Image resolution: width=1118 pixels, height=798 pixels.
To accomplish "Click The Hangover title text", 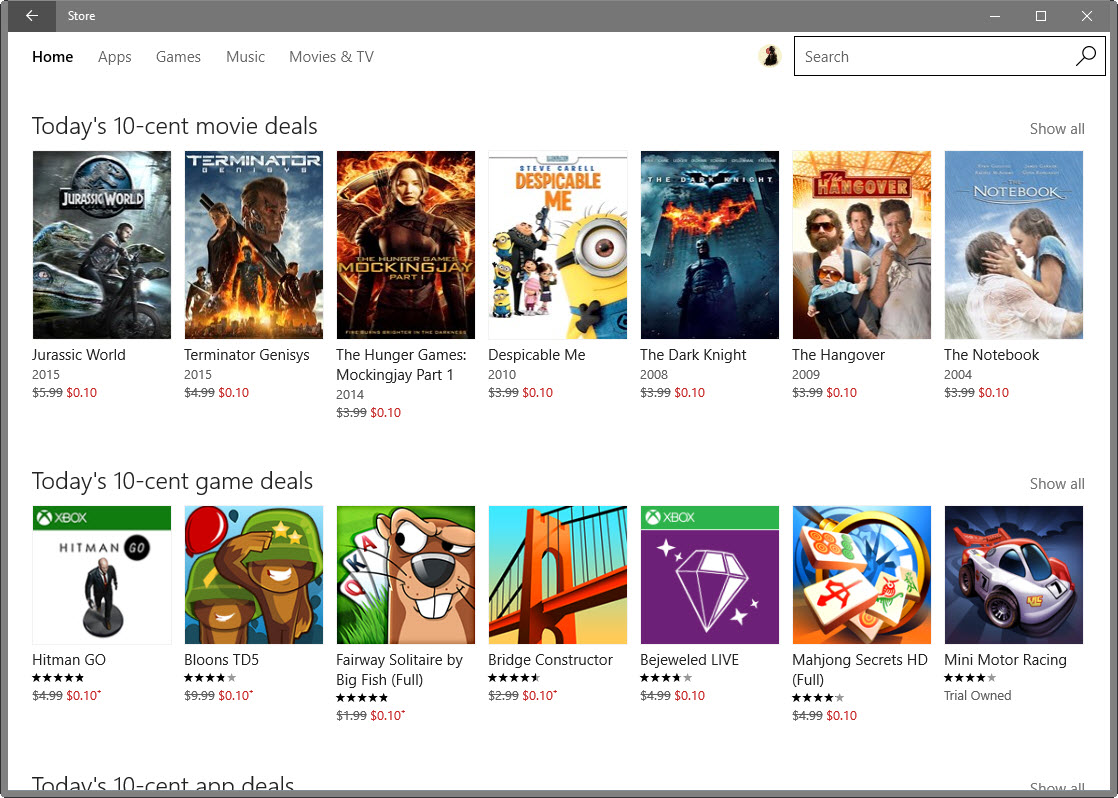I will 838,356.
